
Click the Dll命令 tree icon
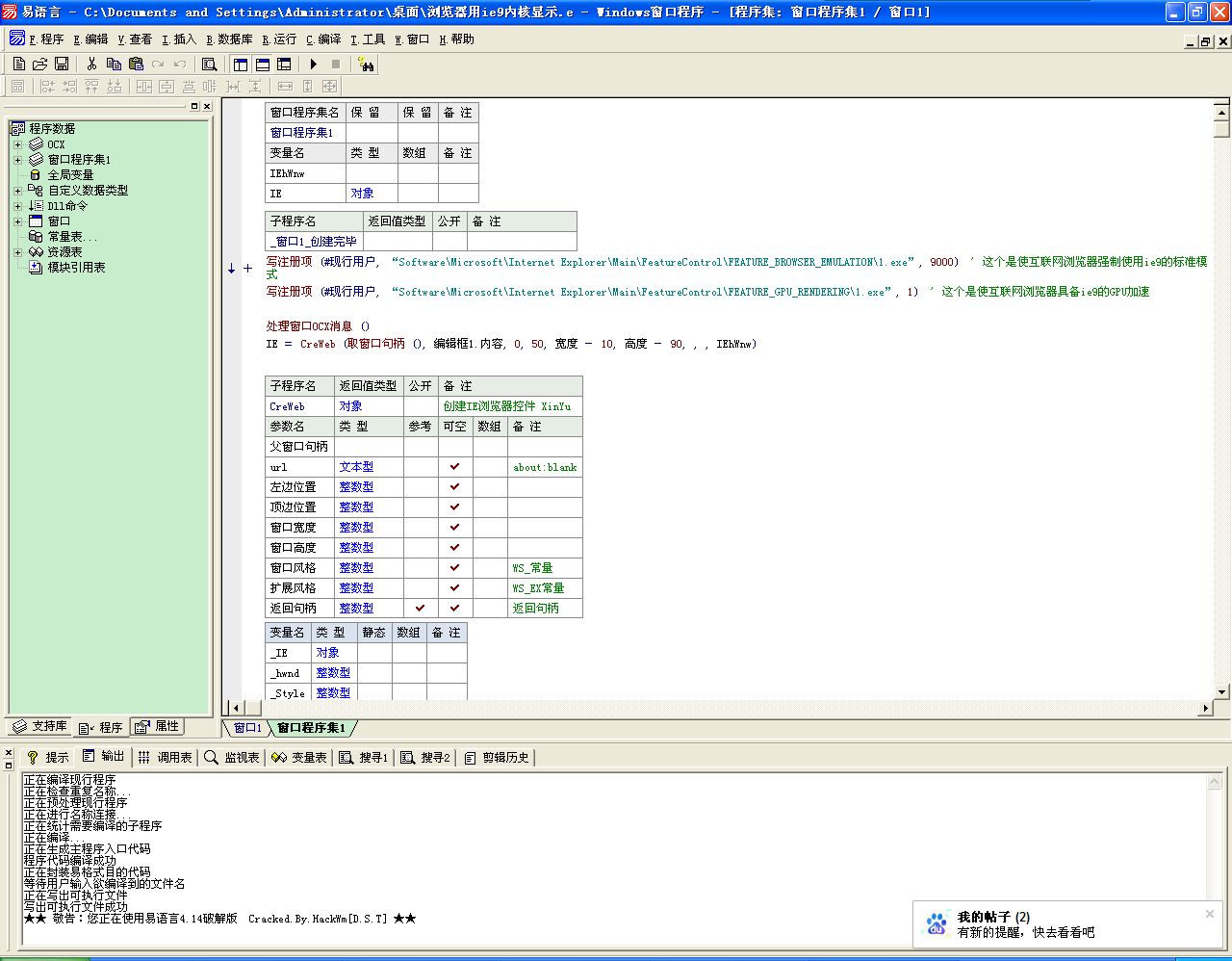36,205
